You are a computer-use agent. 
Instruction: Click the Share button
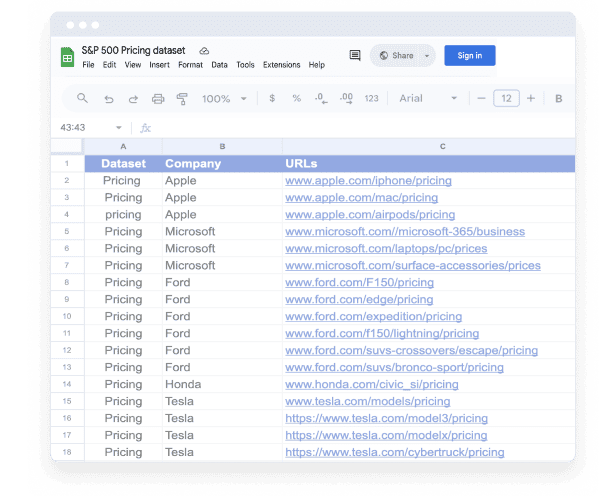click(x=397, y=56)
